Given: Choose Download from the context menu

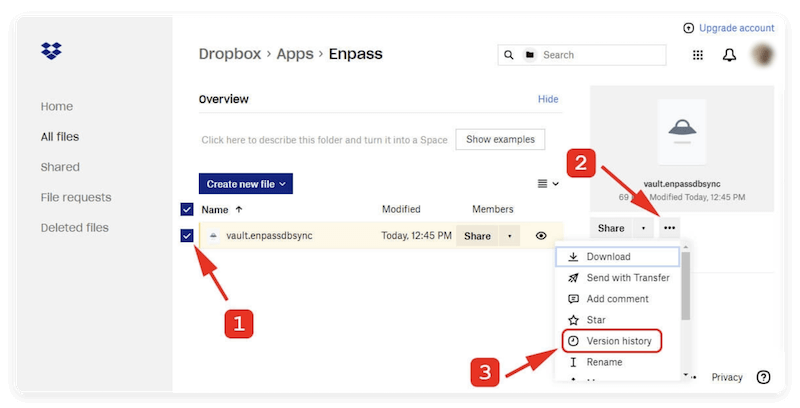Looking at the screenshot, I should coord(617,257).
